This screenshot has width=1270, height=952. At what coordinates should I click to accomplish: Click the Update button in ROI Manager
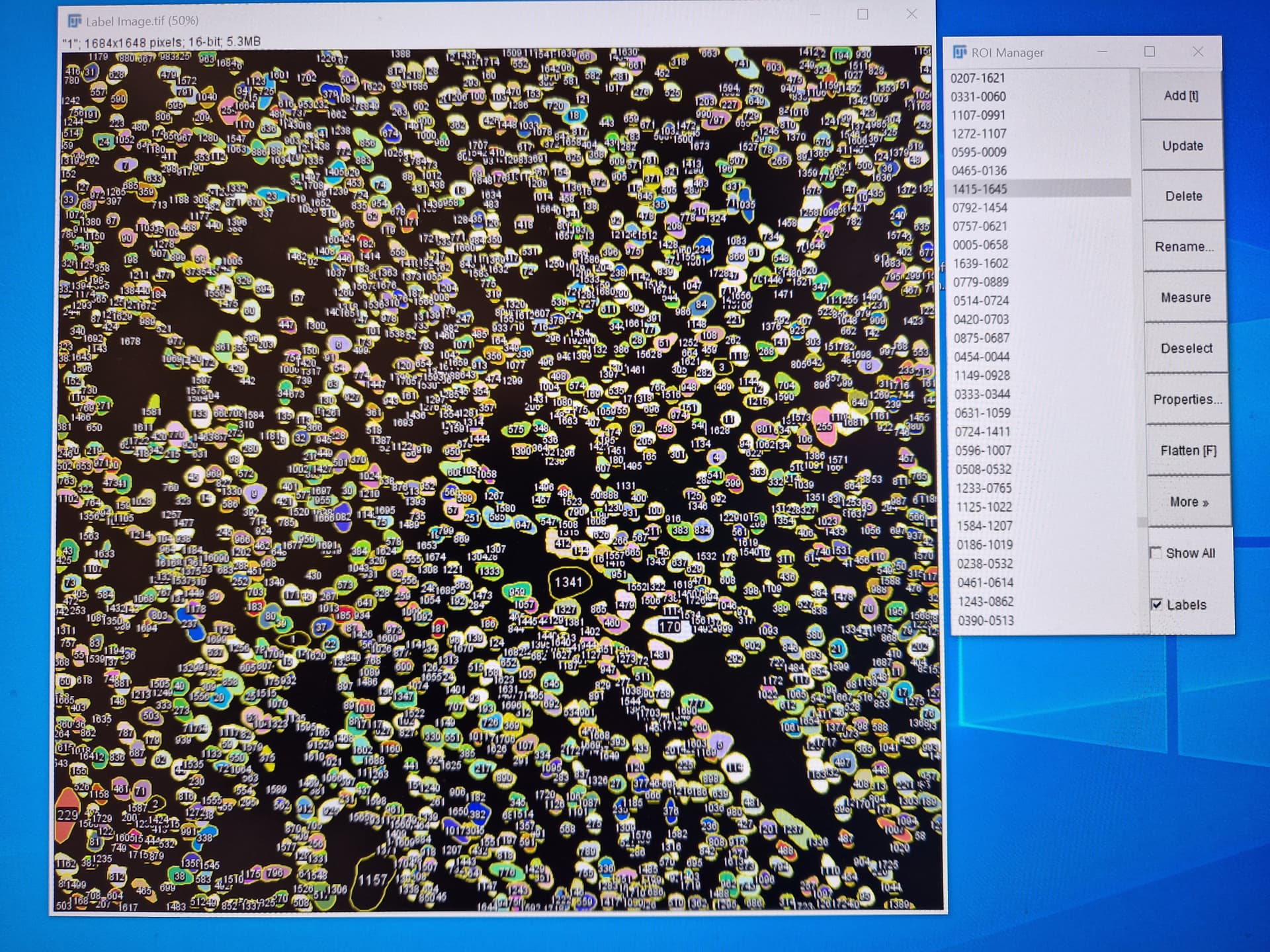[x=1181, y=145]
